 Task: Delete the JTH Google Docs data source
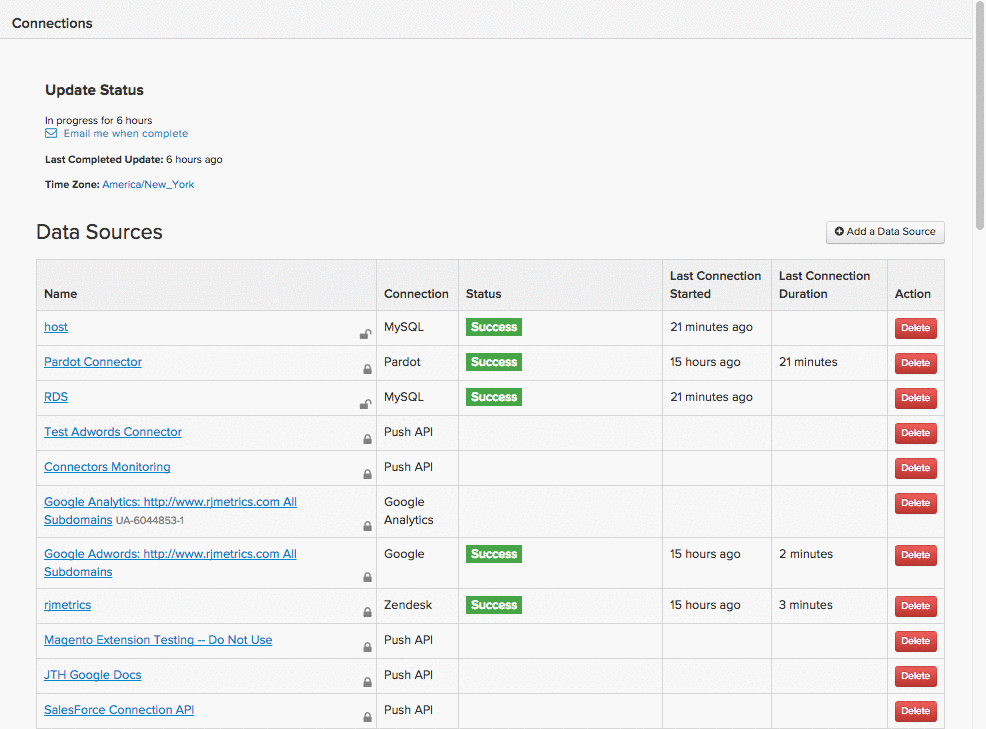(x=915, y=675)
